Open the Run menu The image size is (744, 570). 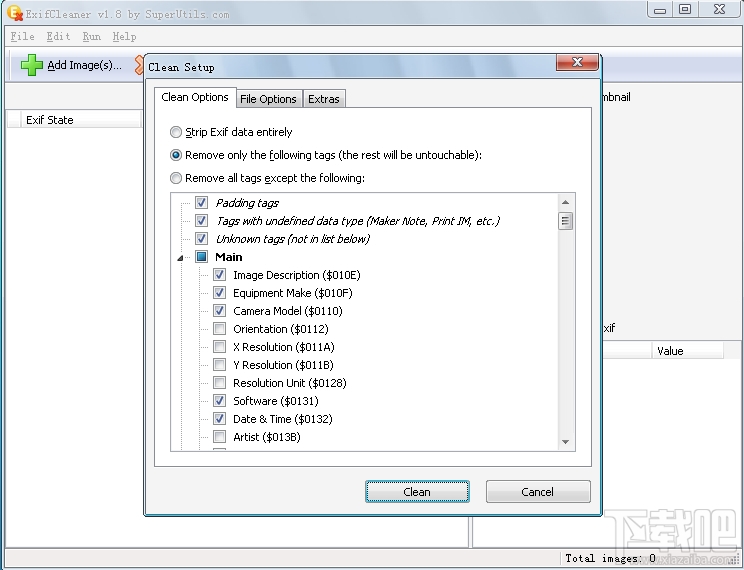coord(92,37)
